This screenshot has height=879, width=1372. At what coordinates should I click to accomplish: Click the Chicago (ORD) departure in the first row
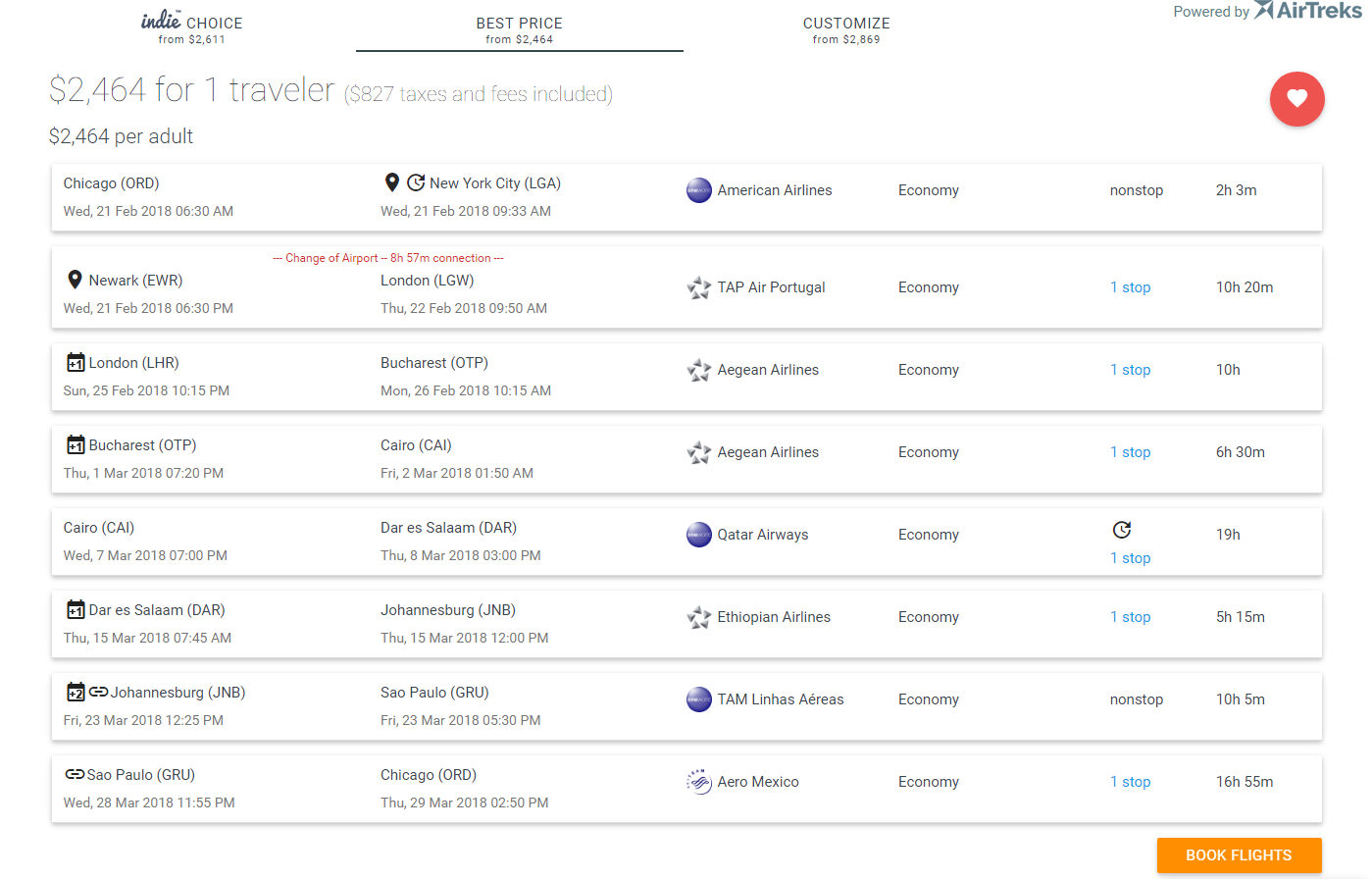(111, 183)
